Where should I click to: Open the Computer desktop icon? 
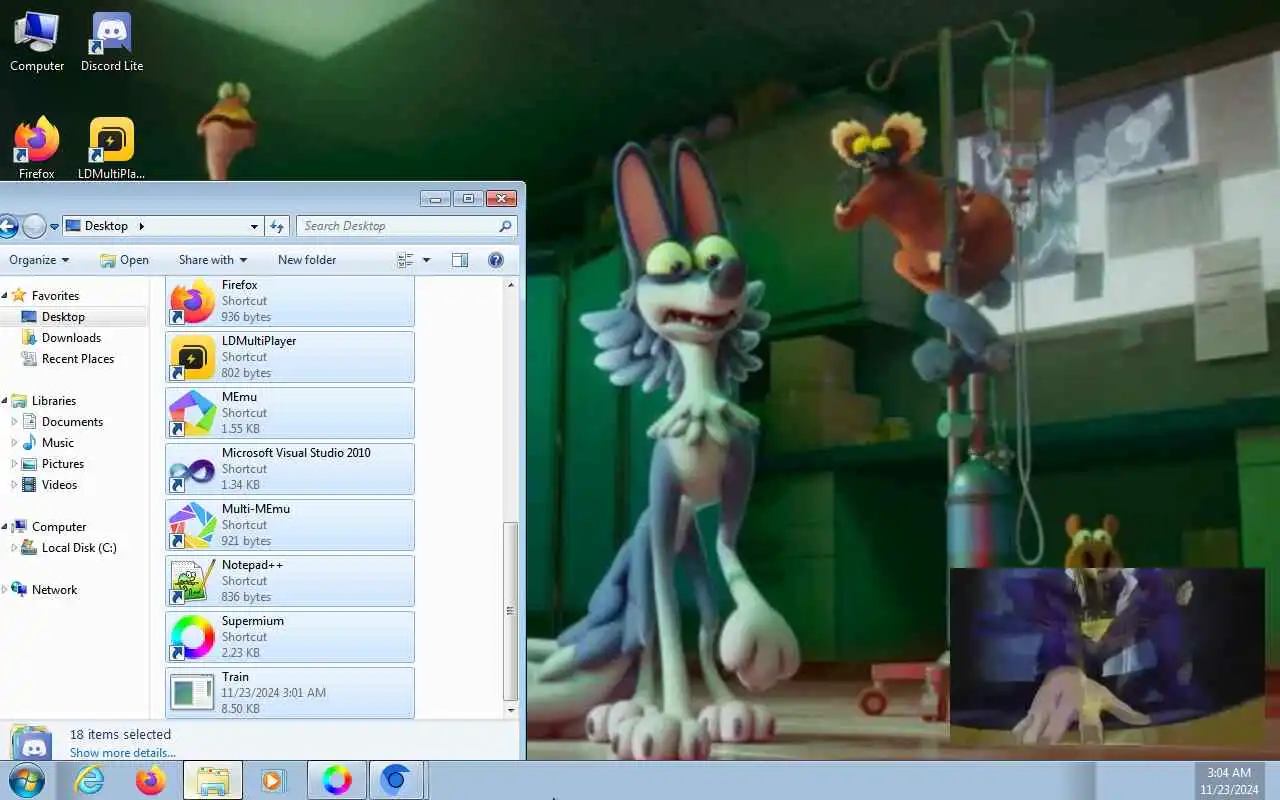(37, 41)
